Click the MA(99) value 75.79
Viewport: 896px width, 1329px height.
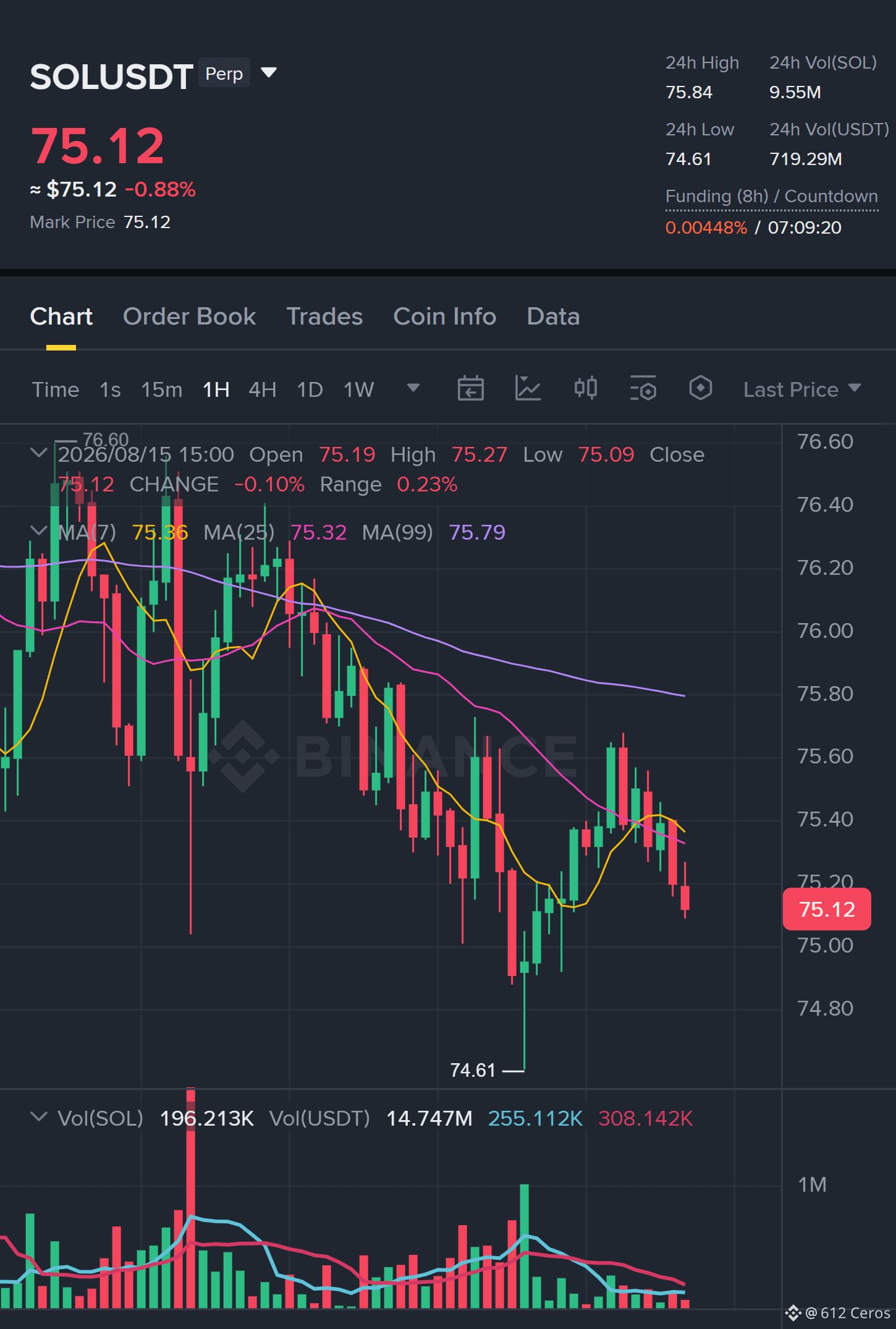[477, 532]
